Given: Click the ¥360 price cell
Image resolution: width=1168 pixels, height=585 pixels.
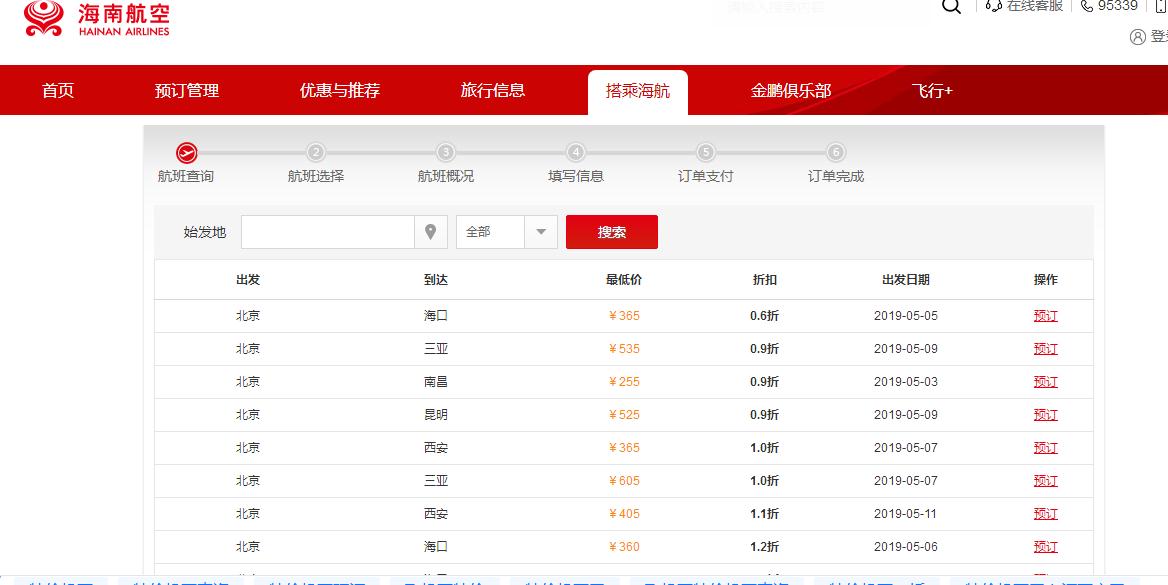Looking at the screenshot, I should pos(624,547).
